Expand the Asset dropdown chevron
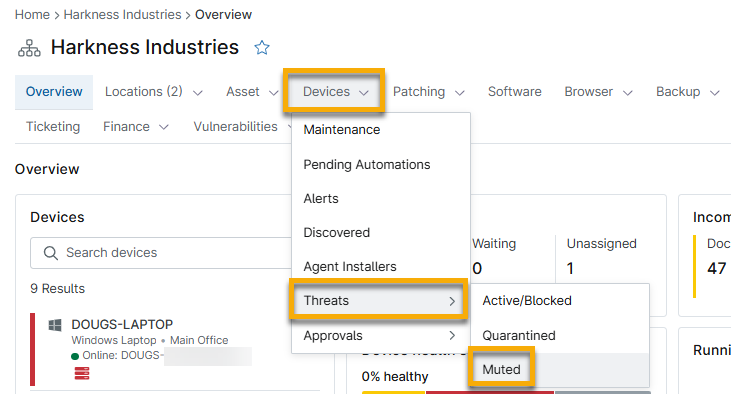 pos(273,93)
